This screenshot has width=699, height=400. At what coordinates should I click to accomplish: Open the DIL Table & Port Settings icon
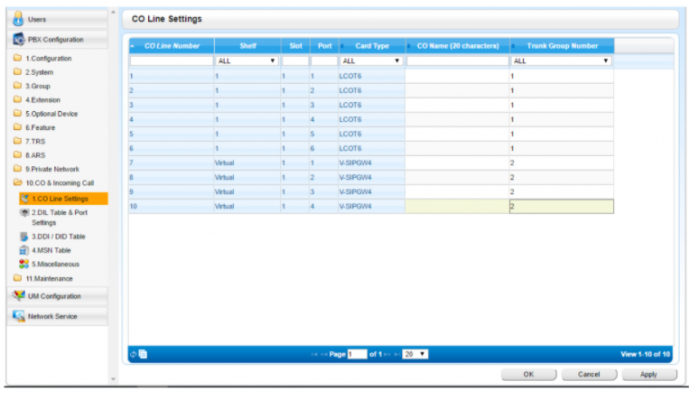[24, 213]
